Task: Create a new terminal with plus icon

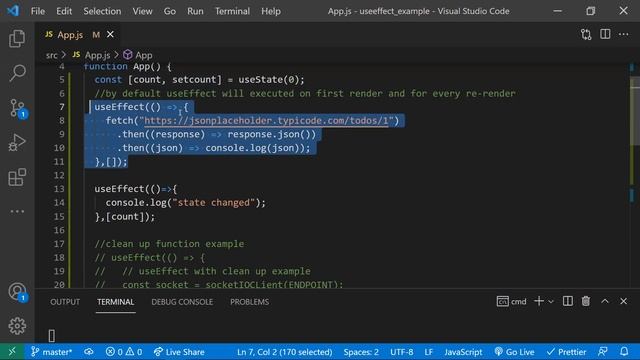Action: pyautogui.click(x=539, y=301)
